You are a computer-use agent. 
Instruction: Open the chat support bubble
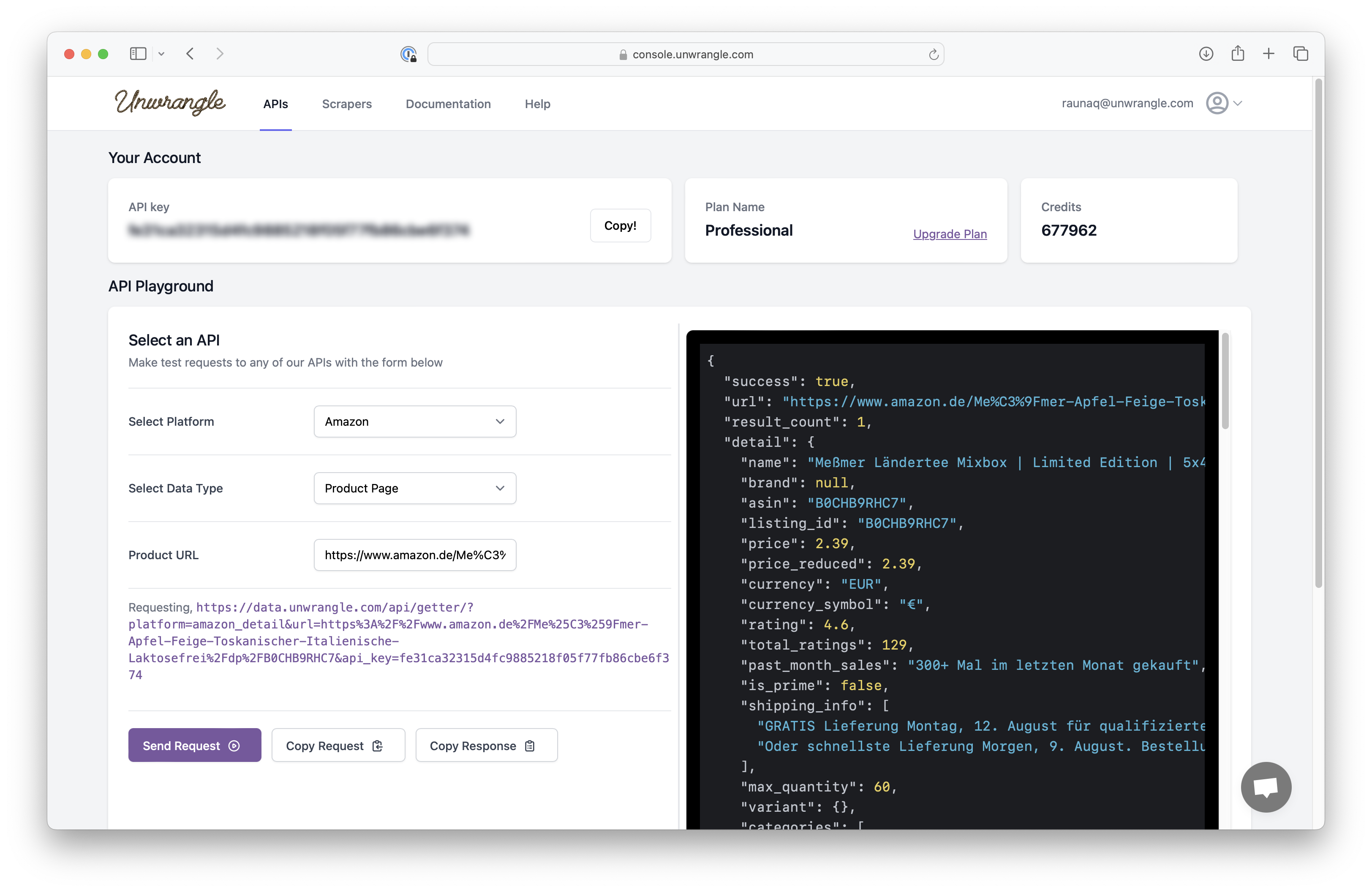point(1266,787)
